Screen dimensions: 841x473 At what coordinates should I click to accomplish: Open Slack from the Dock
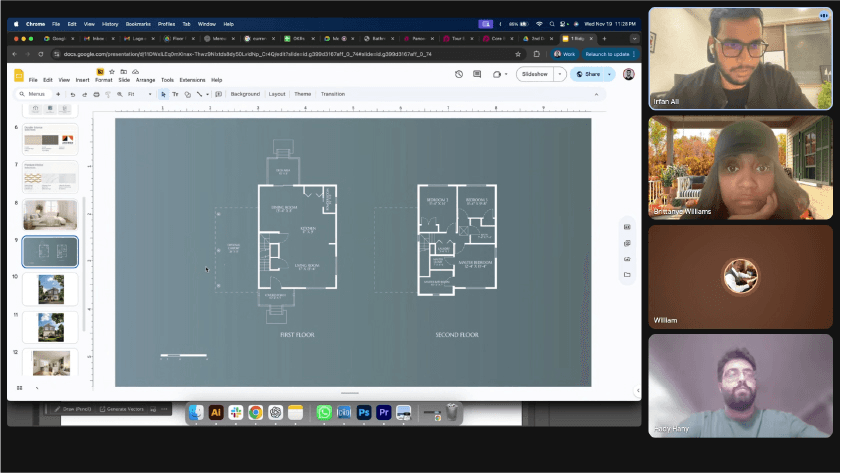click(x=235, y=412)
